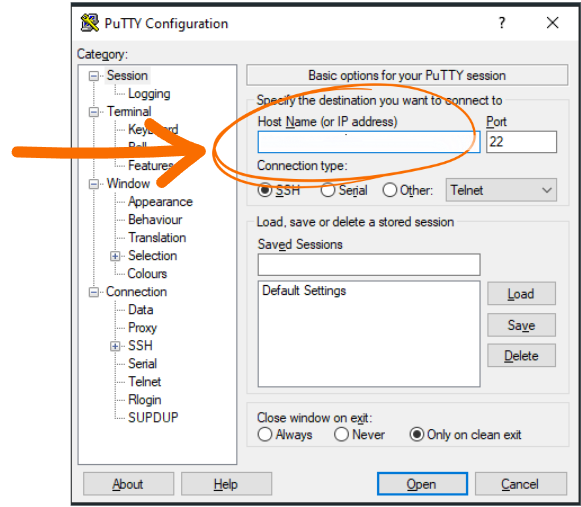The width and height of the screenshot is (581, 507).
Task: Expand the SSH tree node
Action: click(x=115, y=346)
